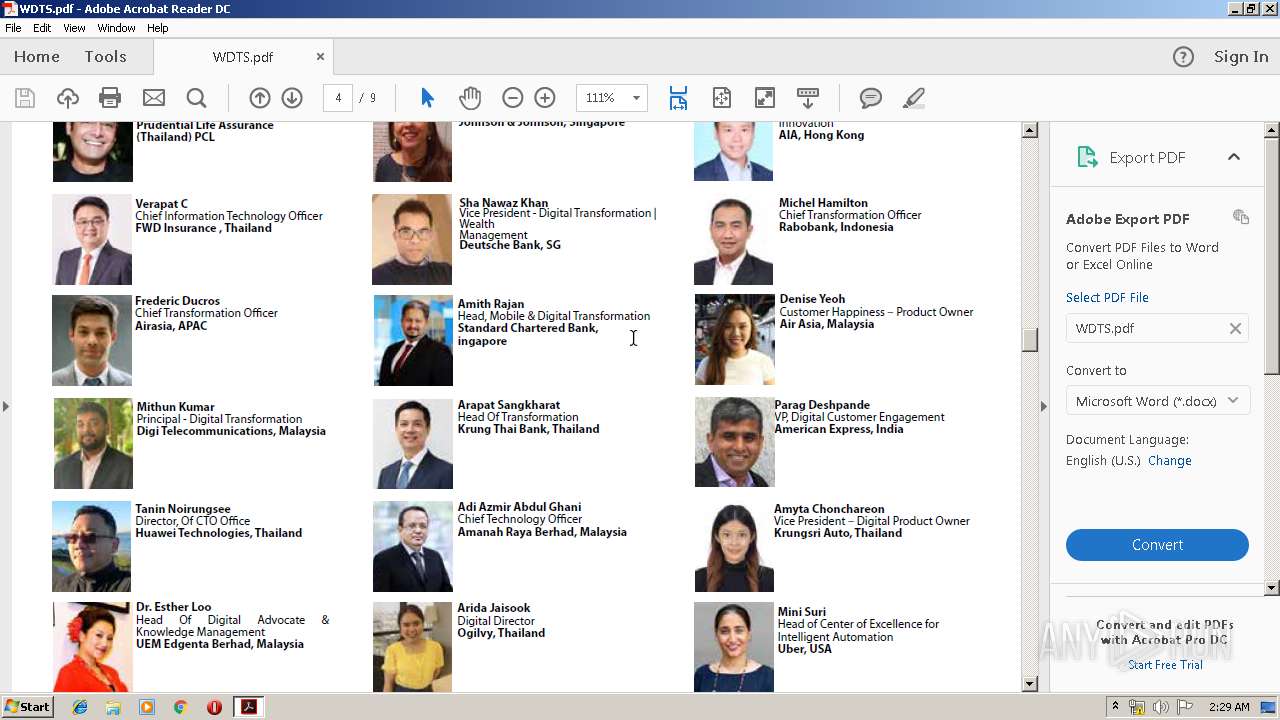Image resolution: width=1280 pixels, height=720 pixels.
Task: Open the Convert to format dropdown
Action: click(x=1157, y=401)
